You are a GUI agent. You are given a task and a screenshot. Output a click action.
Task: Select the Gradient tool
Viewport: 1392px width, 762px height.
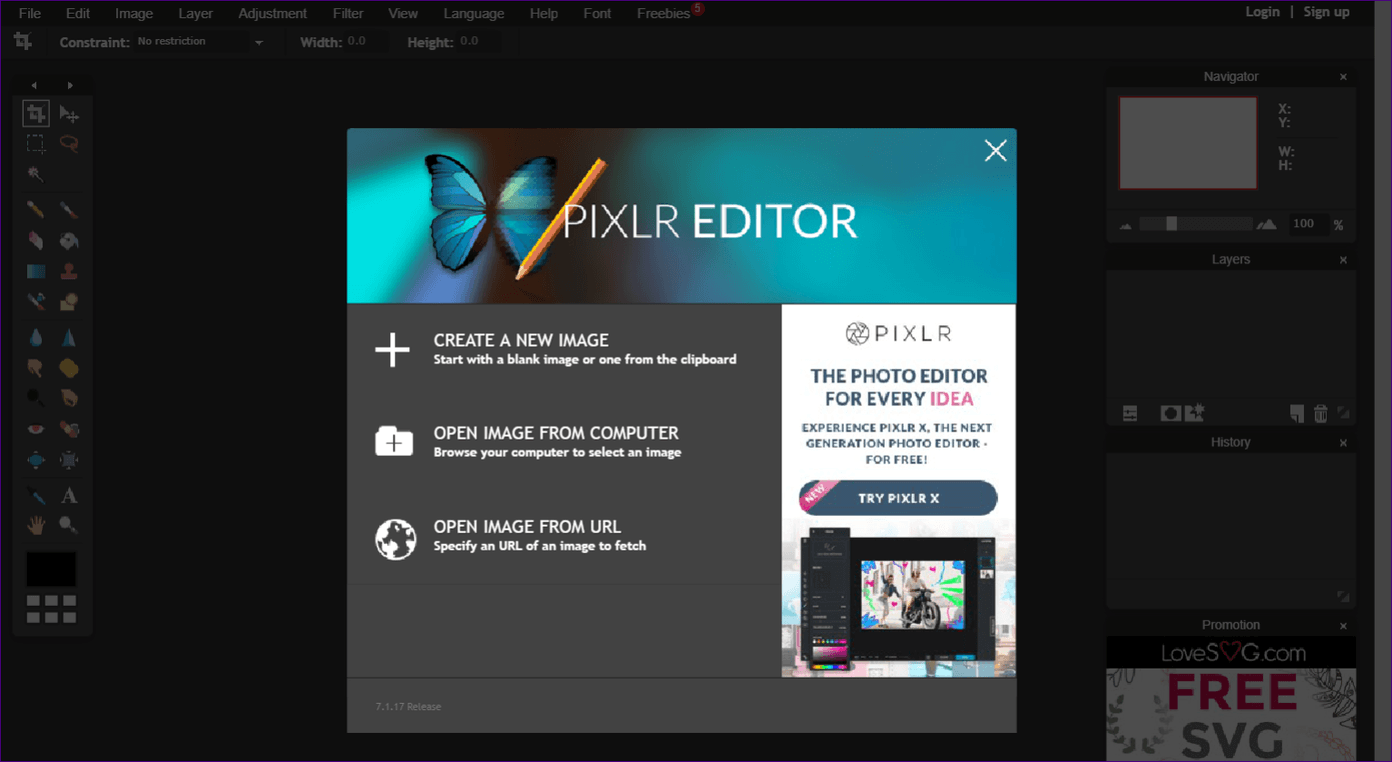point(36,271)
